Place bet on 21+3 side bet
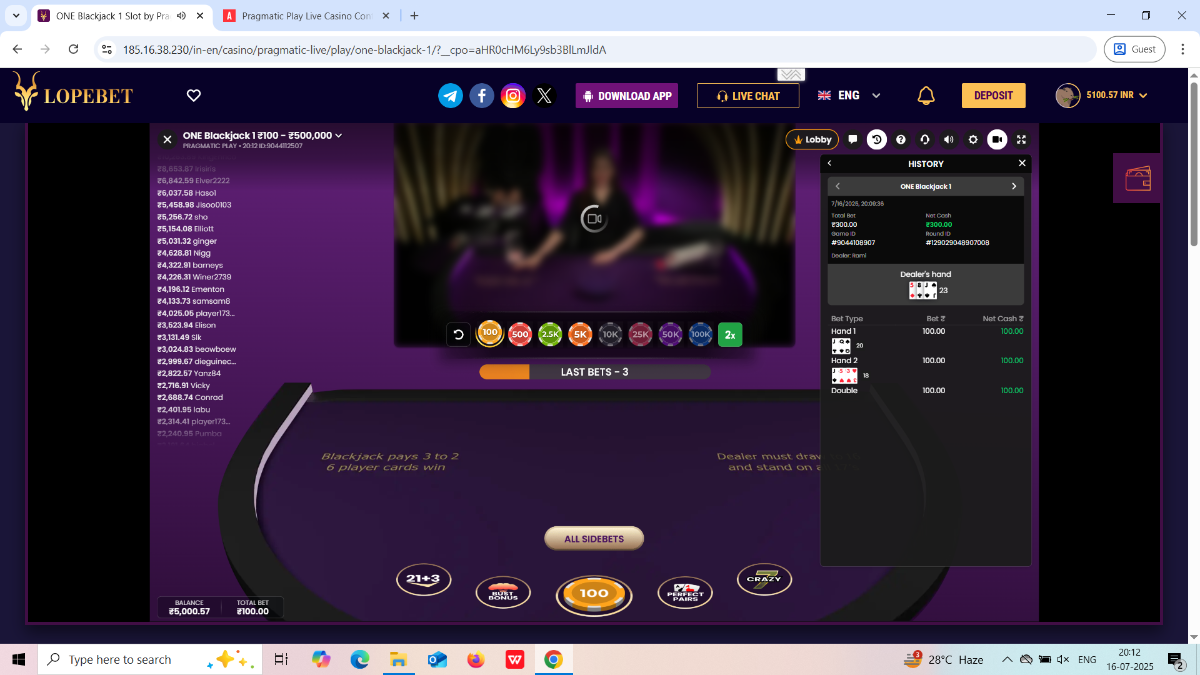1200x675 pixels. (424, 579)
